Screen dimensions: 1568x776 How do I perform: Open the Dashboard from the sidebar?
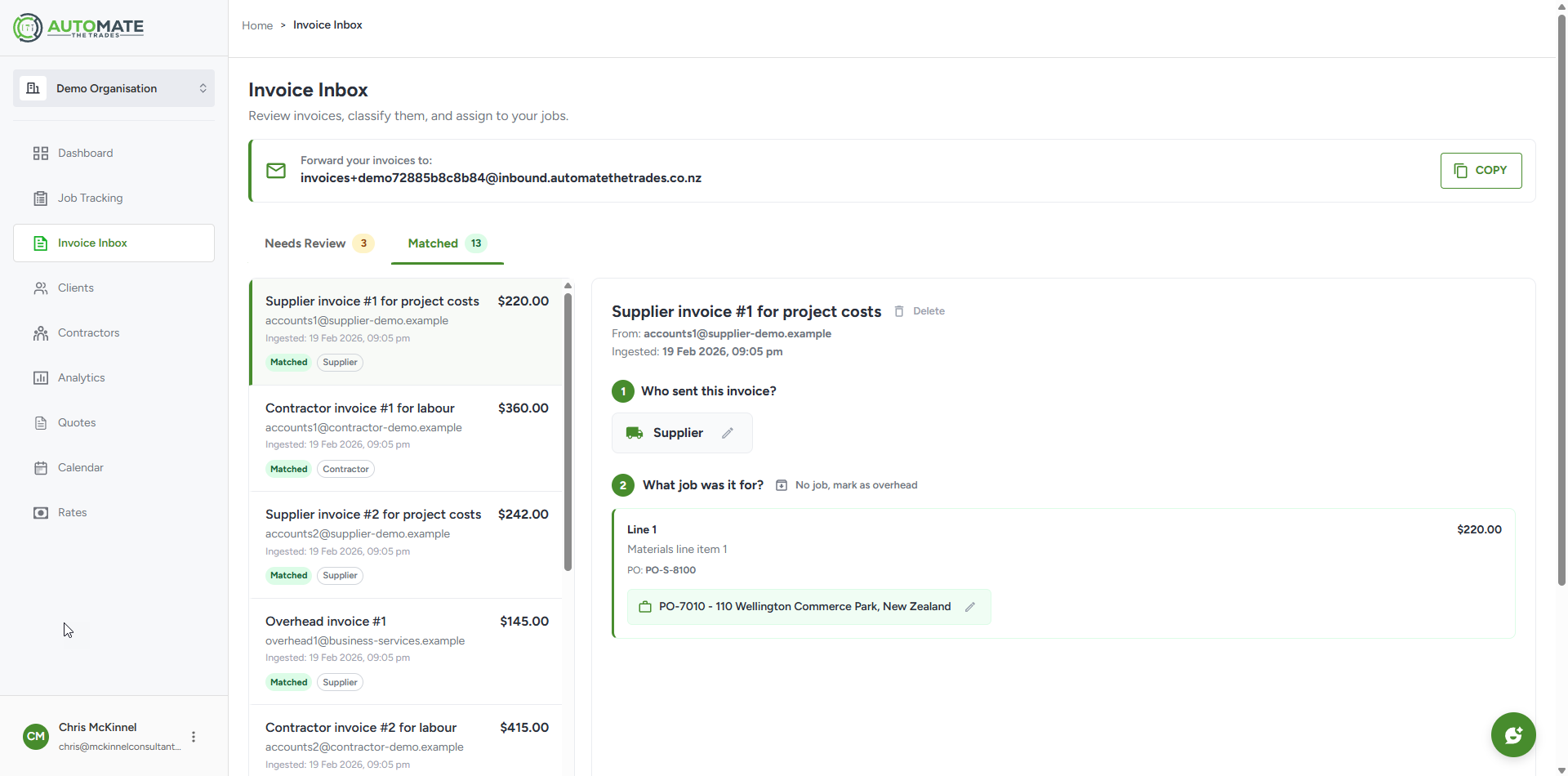85,153
